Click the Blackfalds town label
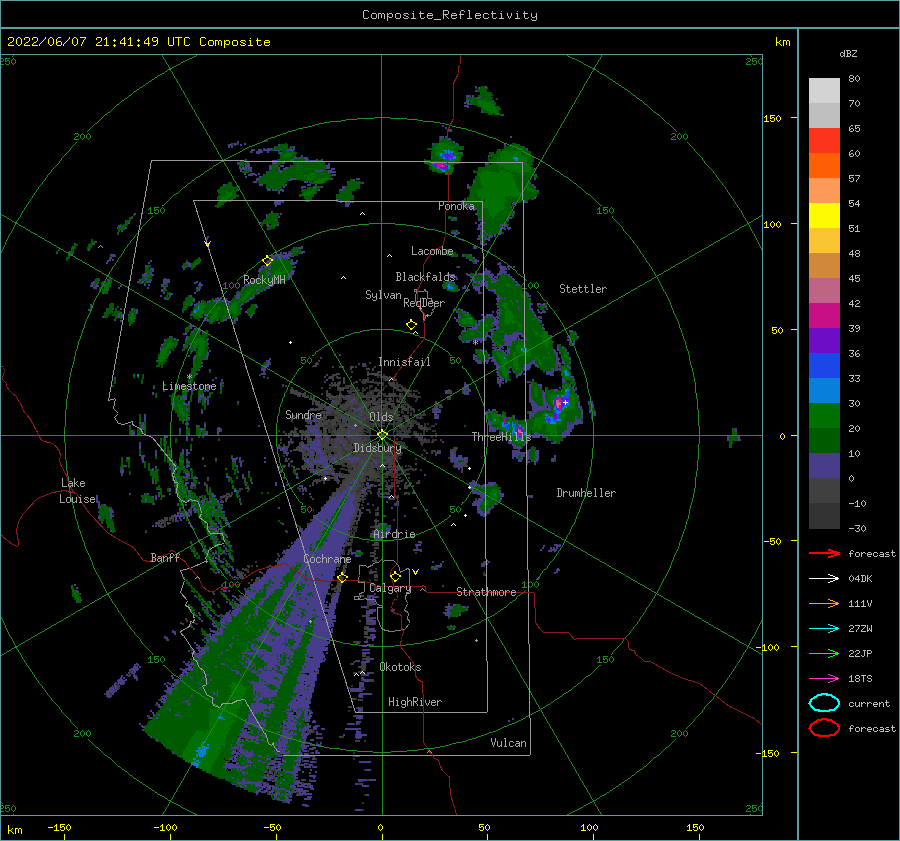The image size is (900, 841). point(425,277)
